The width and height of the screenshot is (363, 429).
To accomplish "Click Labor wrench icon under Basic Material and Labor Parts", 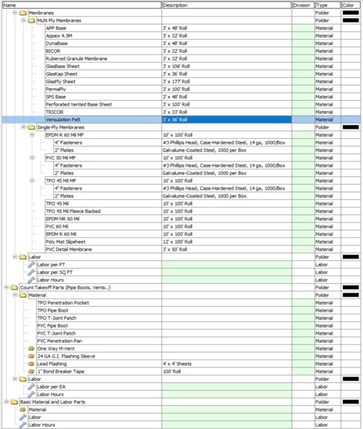I will 23,417.
